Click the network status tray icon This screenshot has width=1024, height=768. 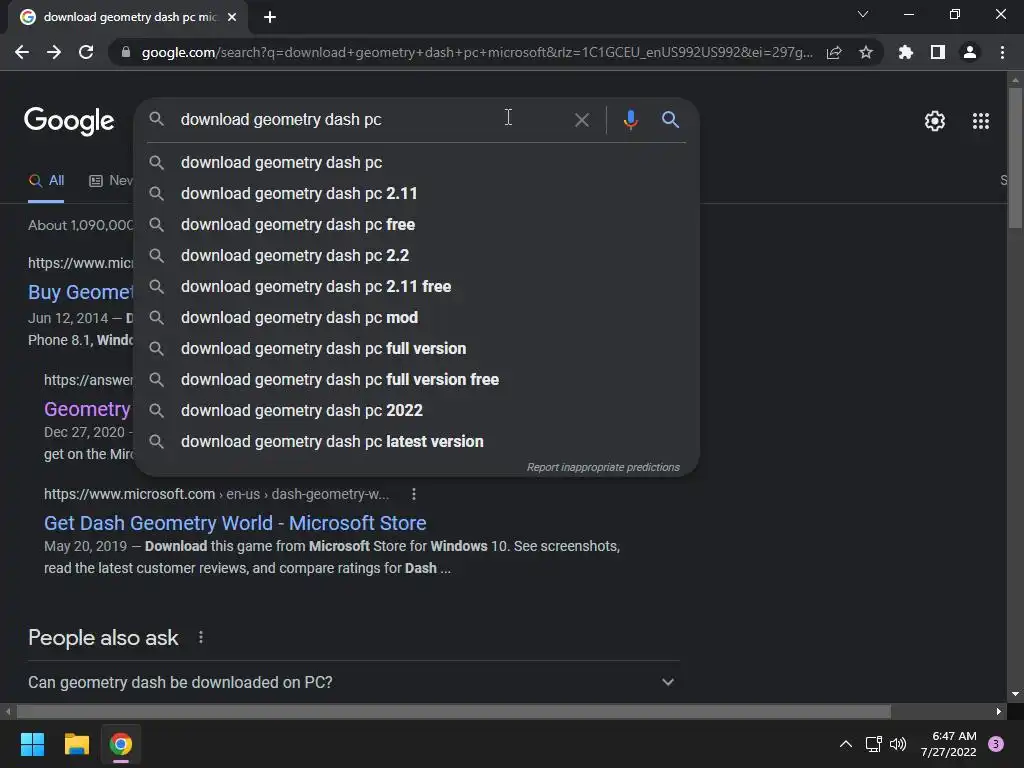click(x=873, y=744)
